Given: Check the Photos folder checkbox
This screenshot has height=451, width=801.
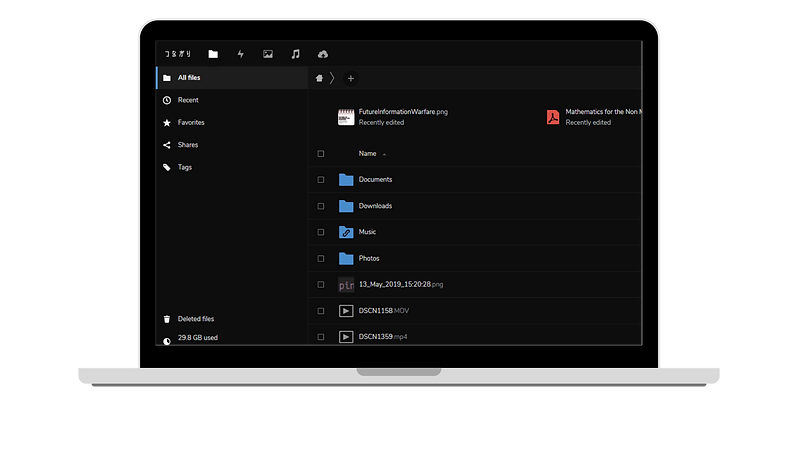Looking at the screenshot, I should pyautogui.click(x=321, y=259).
